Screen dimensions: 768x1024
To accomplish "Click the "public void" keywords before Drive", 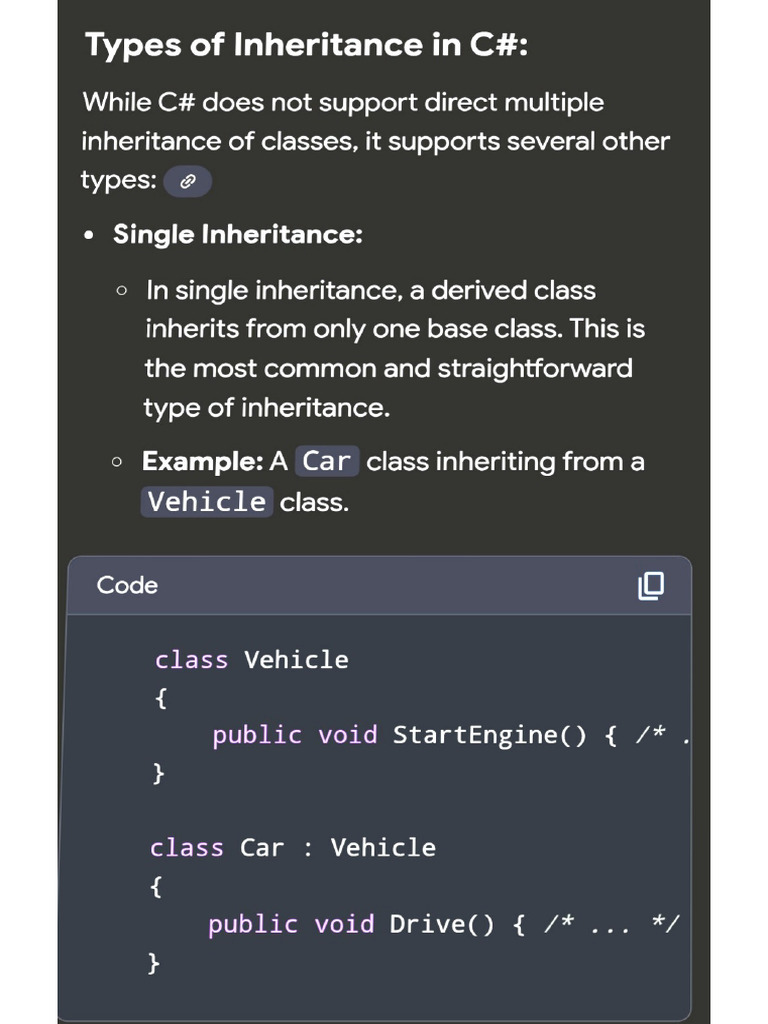I will [x=291, y=924].
